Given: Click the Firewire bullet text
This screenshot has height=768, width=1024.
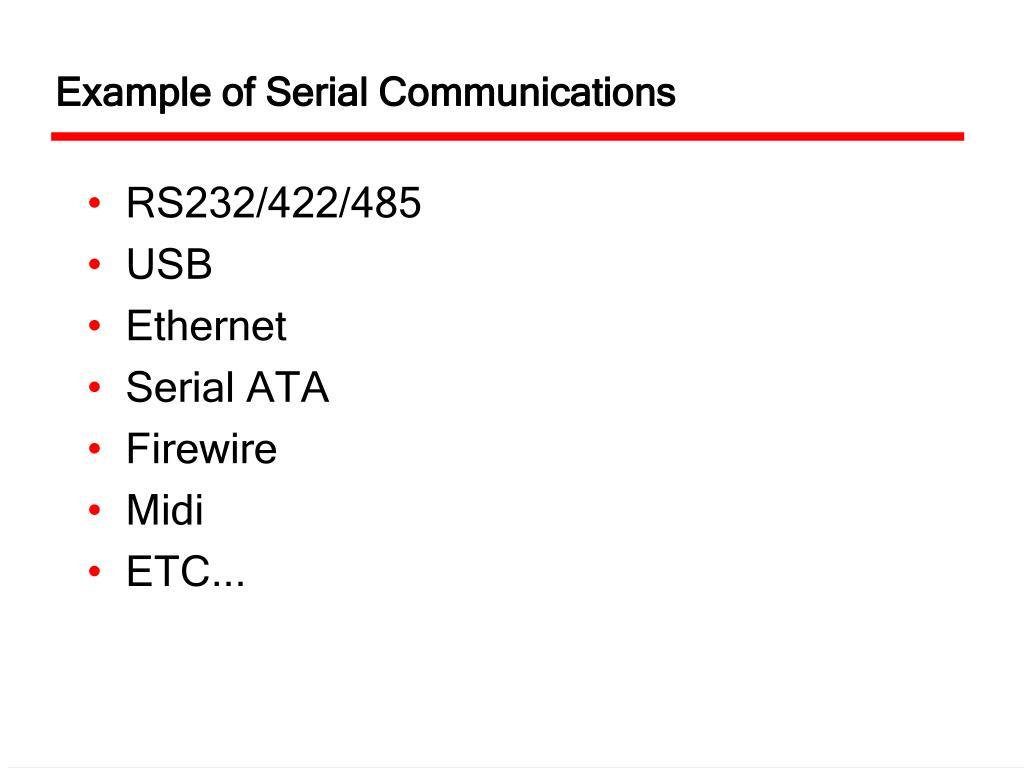Looking at the screenshot, I should tap(202, 448).
